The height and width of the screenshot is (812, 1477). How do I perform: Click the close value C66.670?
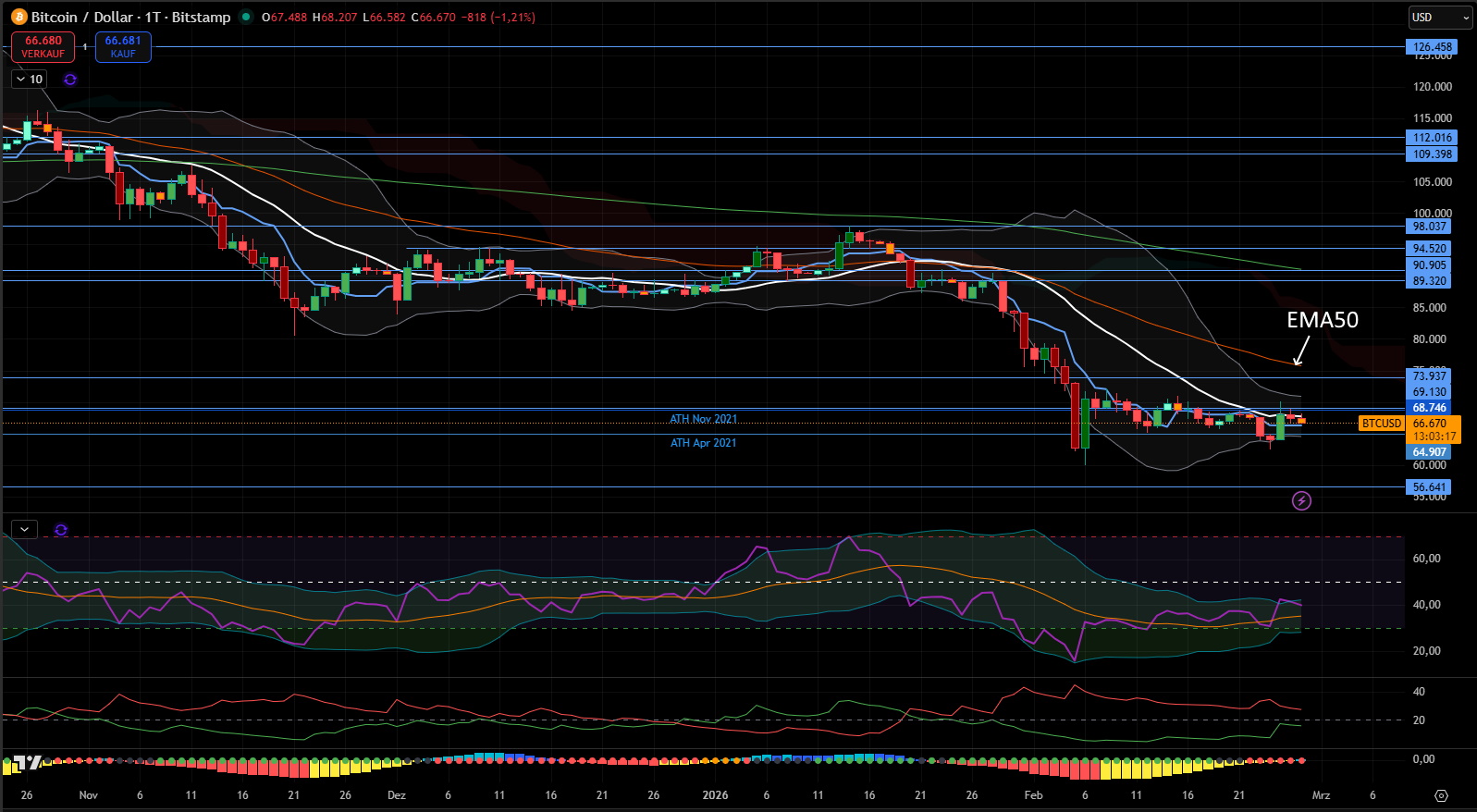pos(433,18)
